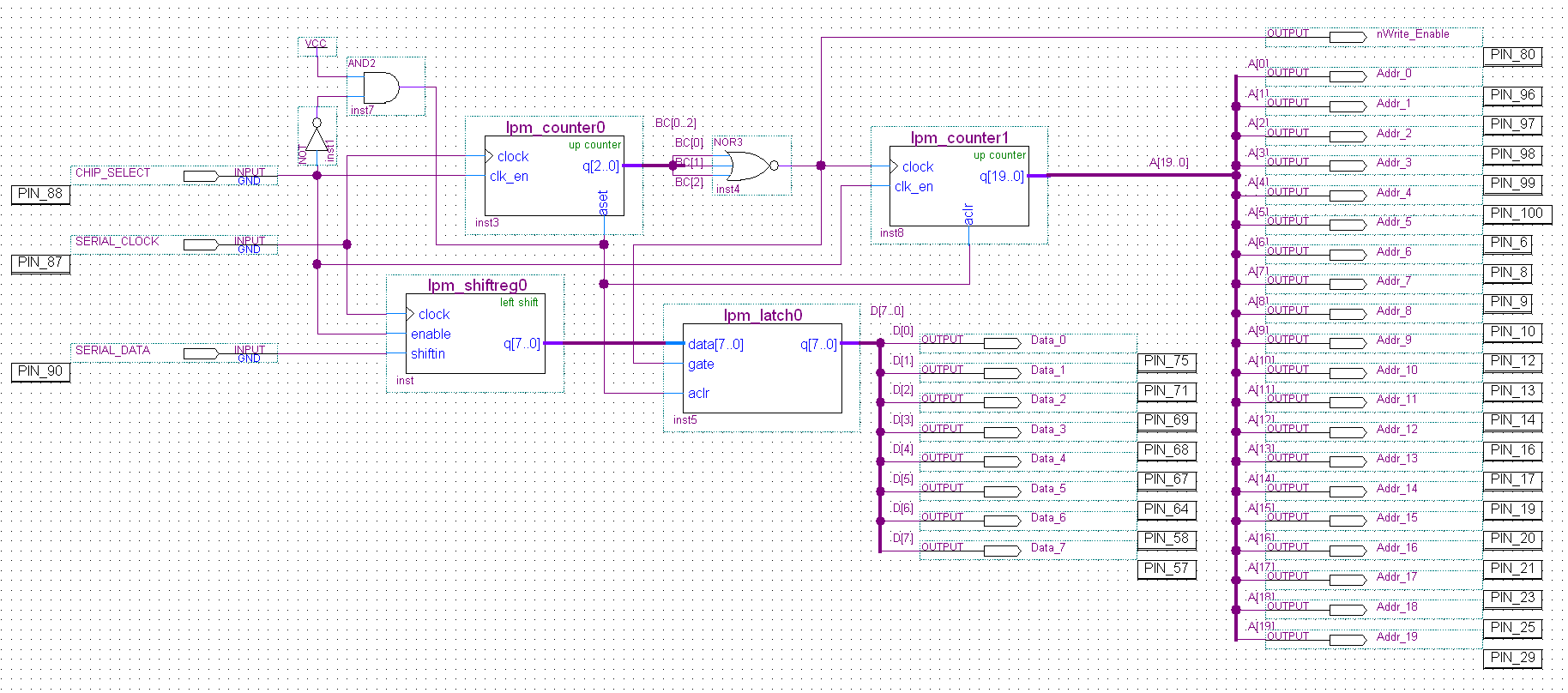Select the Data_0 output pin symbol
This screenshot has width=1568, height=693.
pyautogui.click(x=1002, y=343)
